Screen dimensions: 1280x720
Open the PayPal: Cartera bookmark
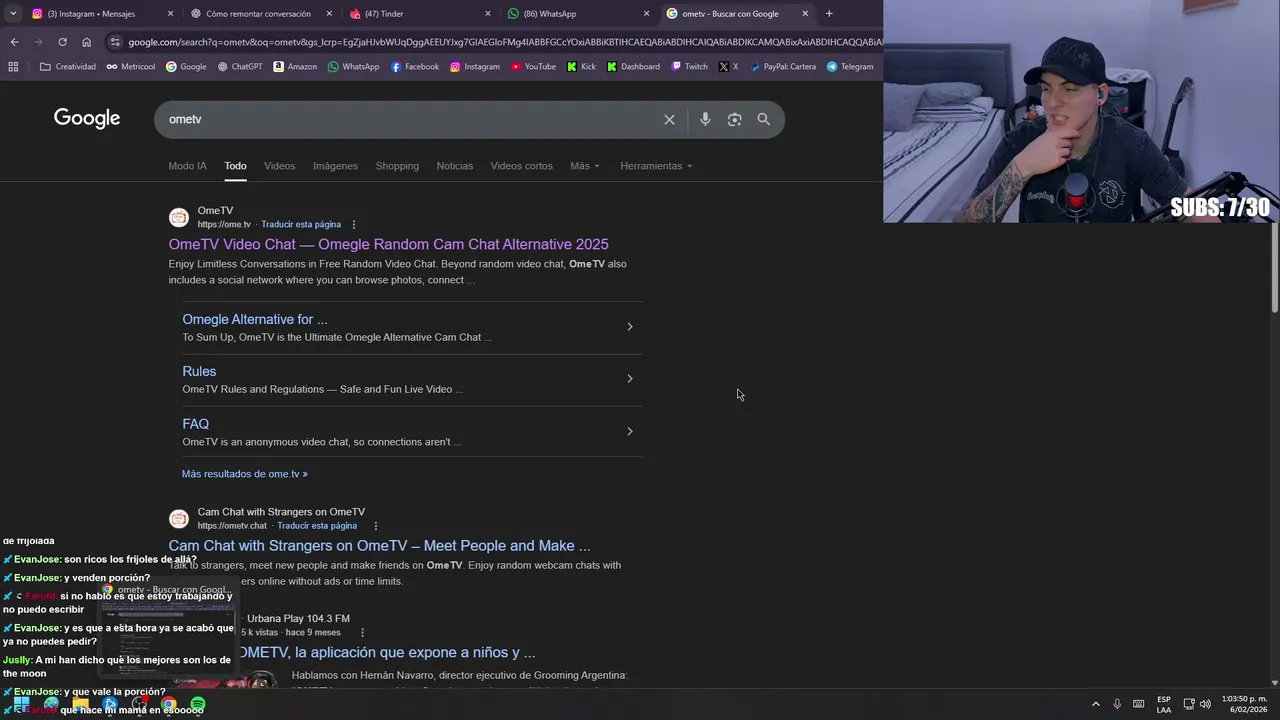coord(782,67)
